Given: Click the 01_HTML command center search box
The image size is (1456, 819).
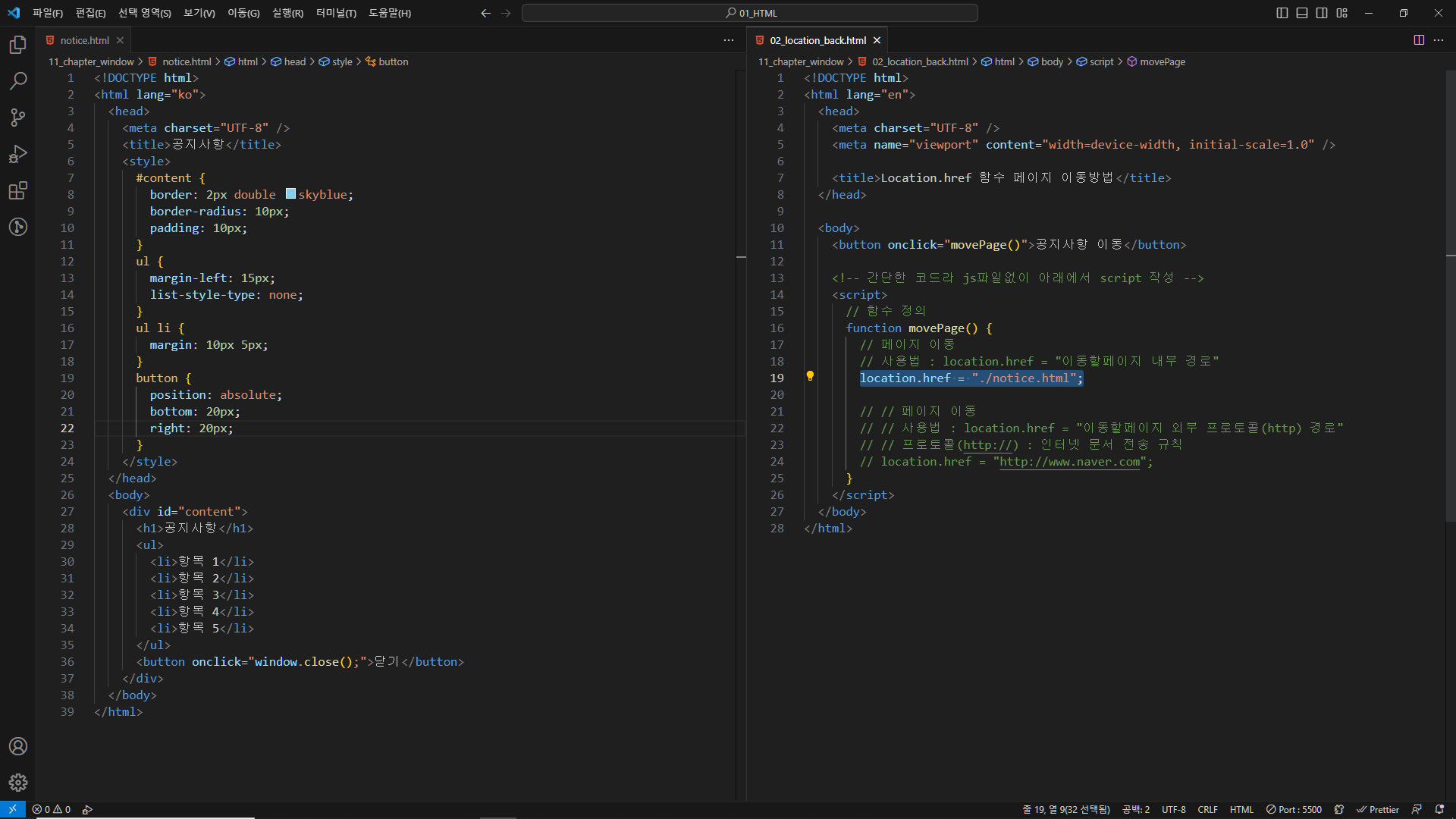Looking at the screenshot, I should coord(749,13).
